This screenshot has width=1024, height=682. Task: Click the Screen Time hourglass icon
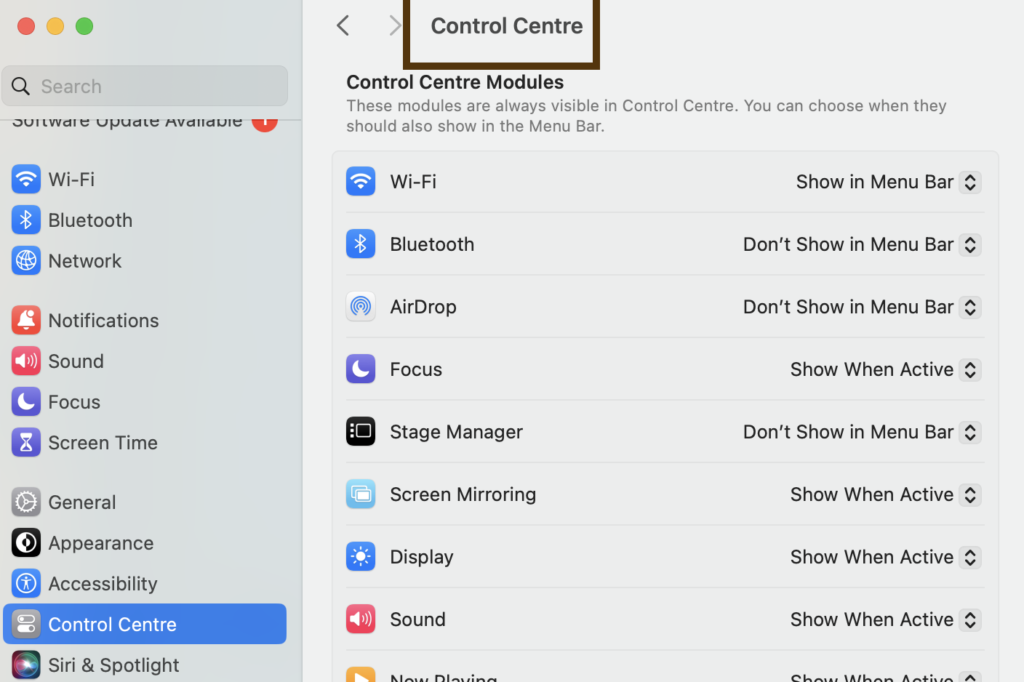point(26,443)
